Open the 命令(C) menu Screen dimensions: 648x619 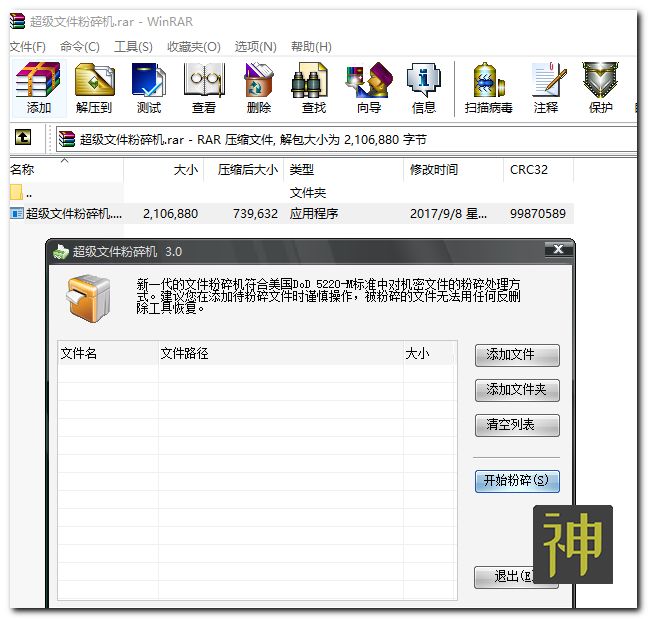click(79, 46)
